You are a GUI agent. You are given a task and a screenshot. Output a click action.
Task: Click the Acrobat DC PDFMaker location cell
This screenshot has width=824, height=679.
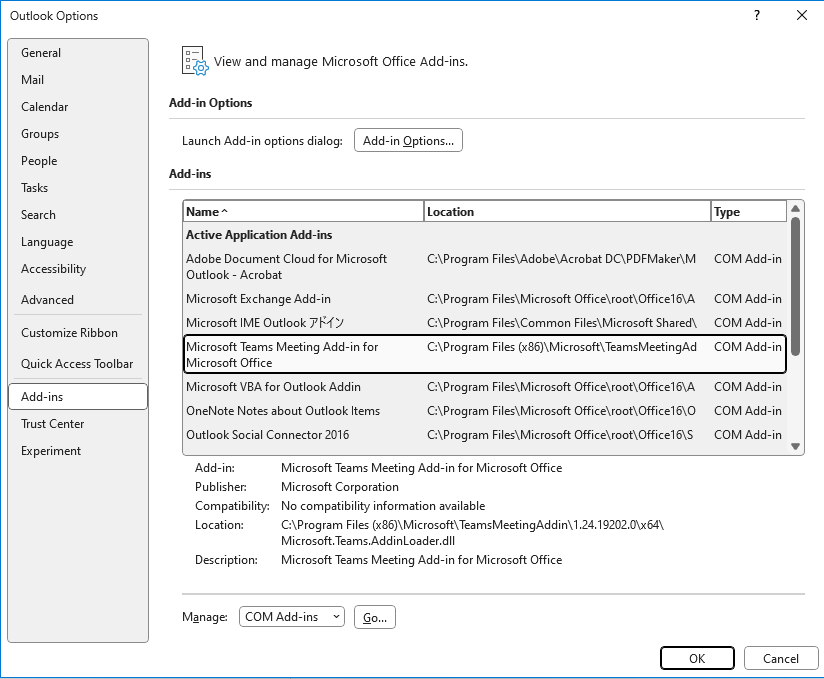(561, 259)
